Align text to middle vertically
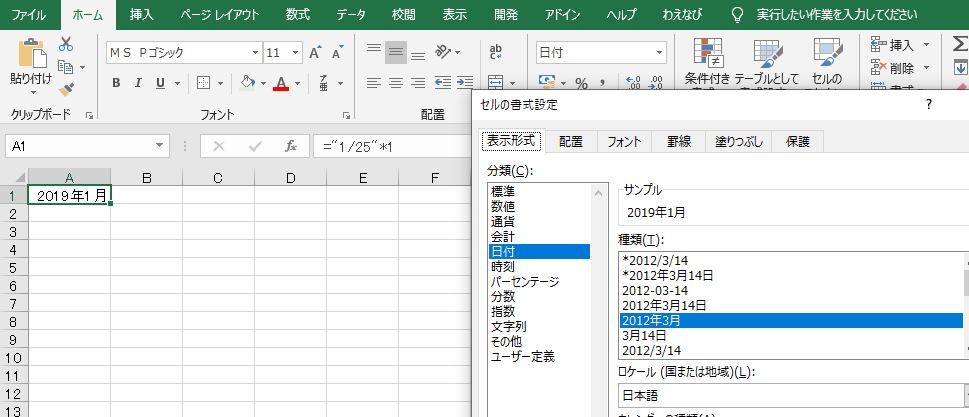This screenshot has height=417, width=969. pos(396,53)
